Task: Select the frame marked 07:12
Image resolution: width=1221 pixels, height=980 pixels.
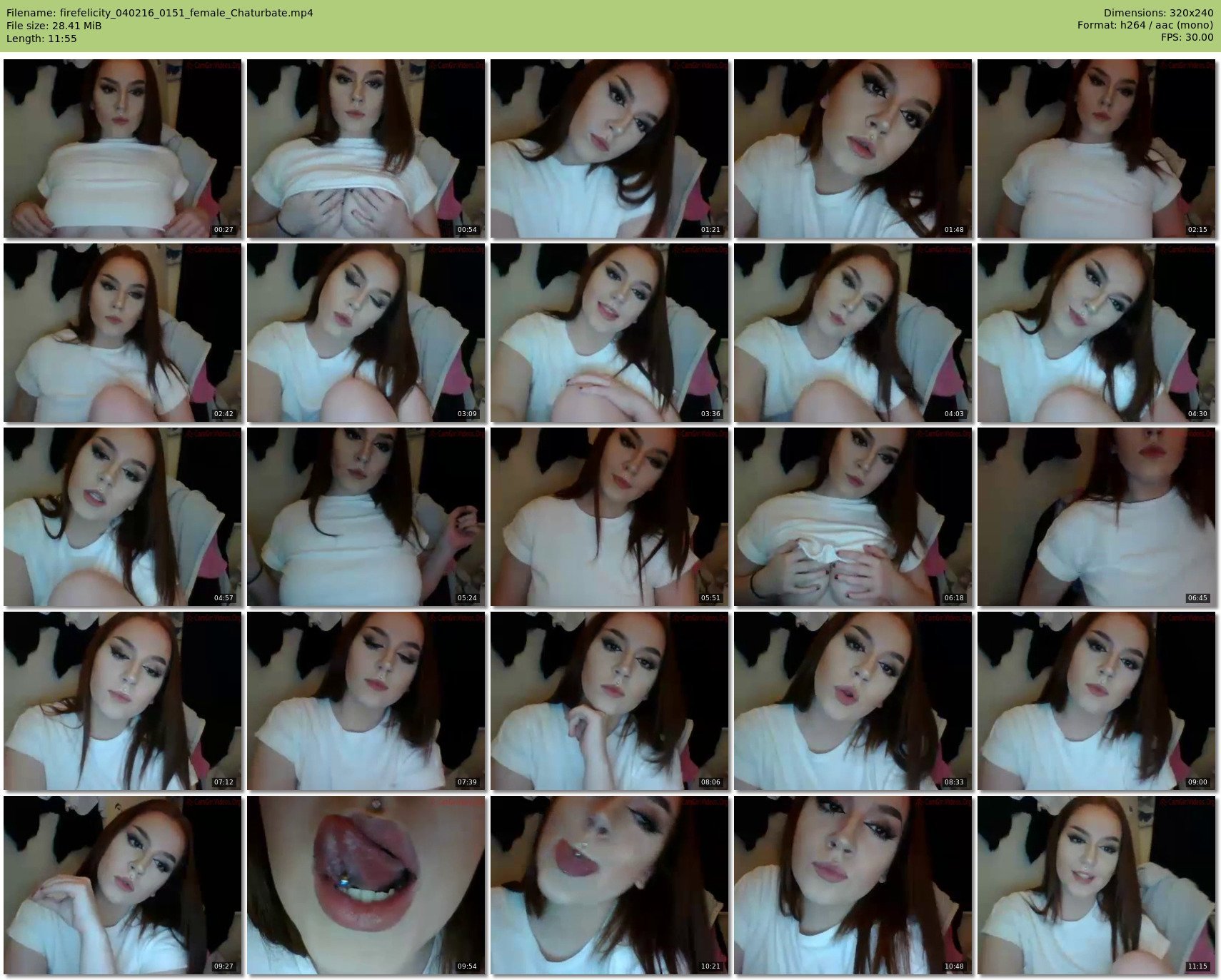Action: [x=123, y=701]
